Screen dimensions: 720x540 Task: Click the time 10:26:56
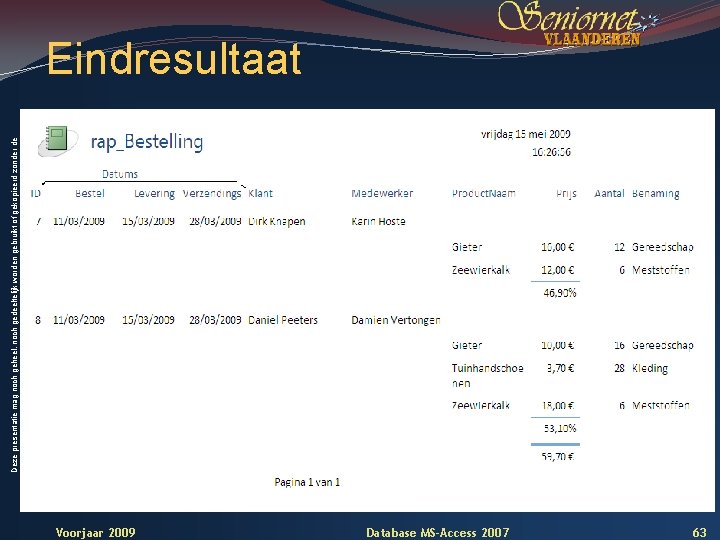551,152
